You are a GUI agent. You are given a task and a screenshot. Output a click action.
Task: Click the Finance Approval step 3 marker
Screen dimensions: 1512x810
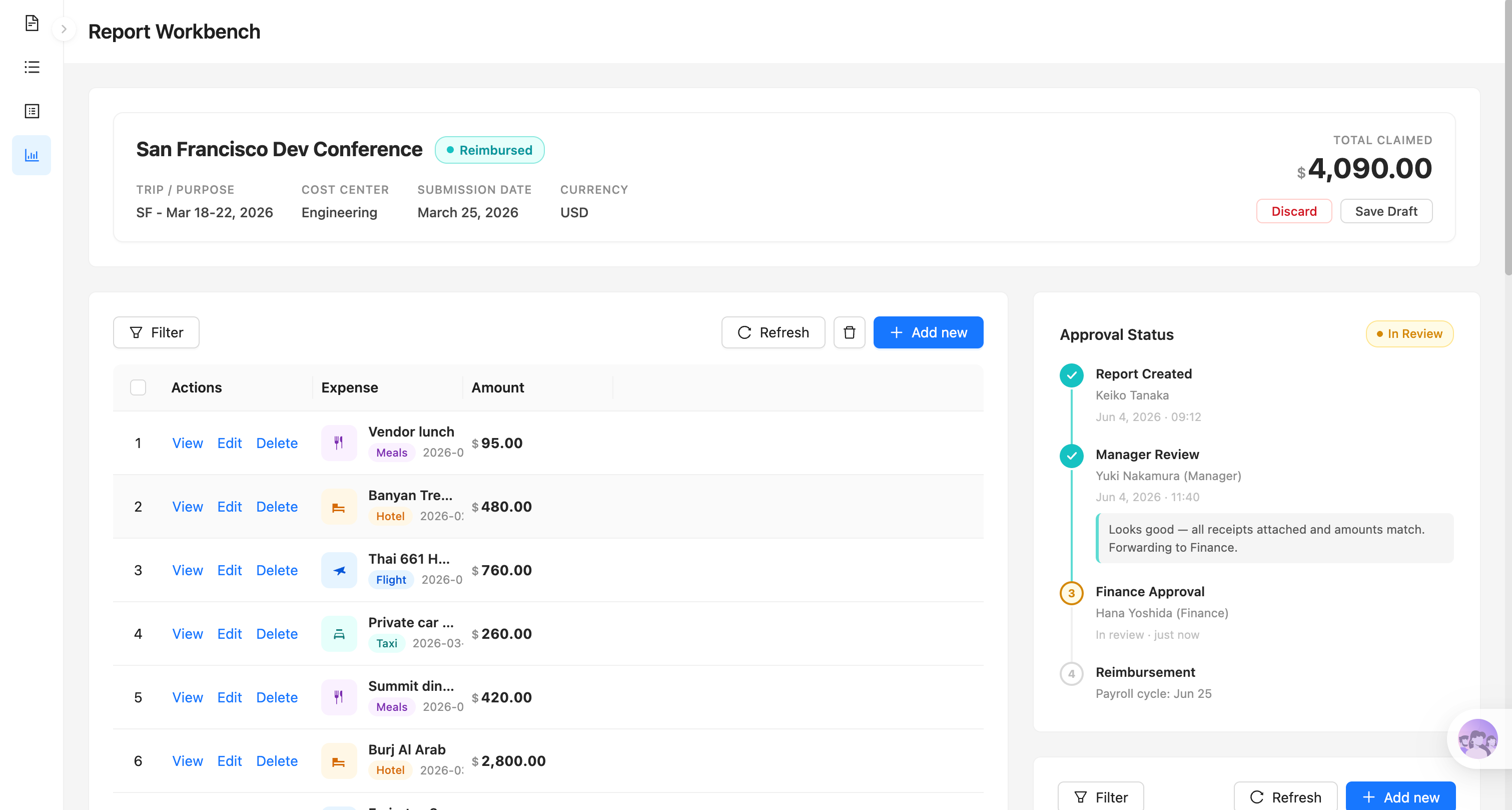1071,593
